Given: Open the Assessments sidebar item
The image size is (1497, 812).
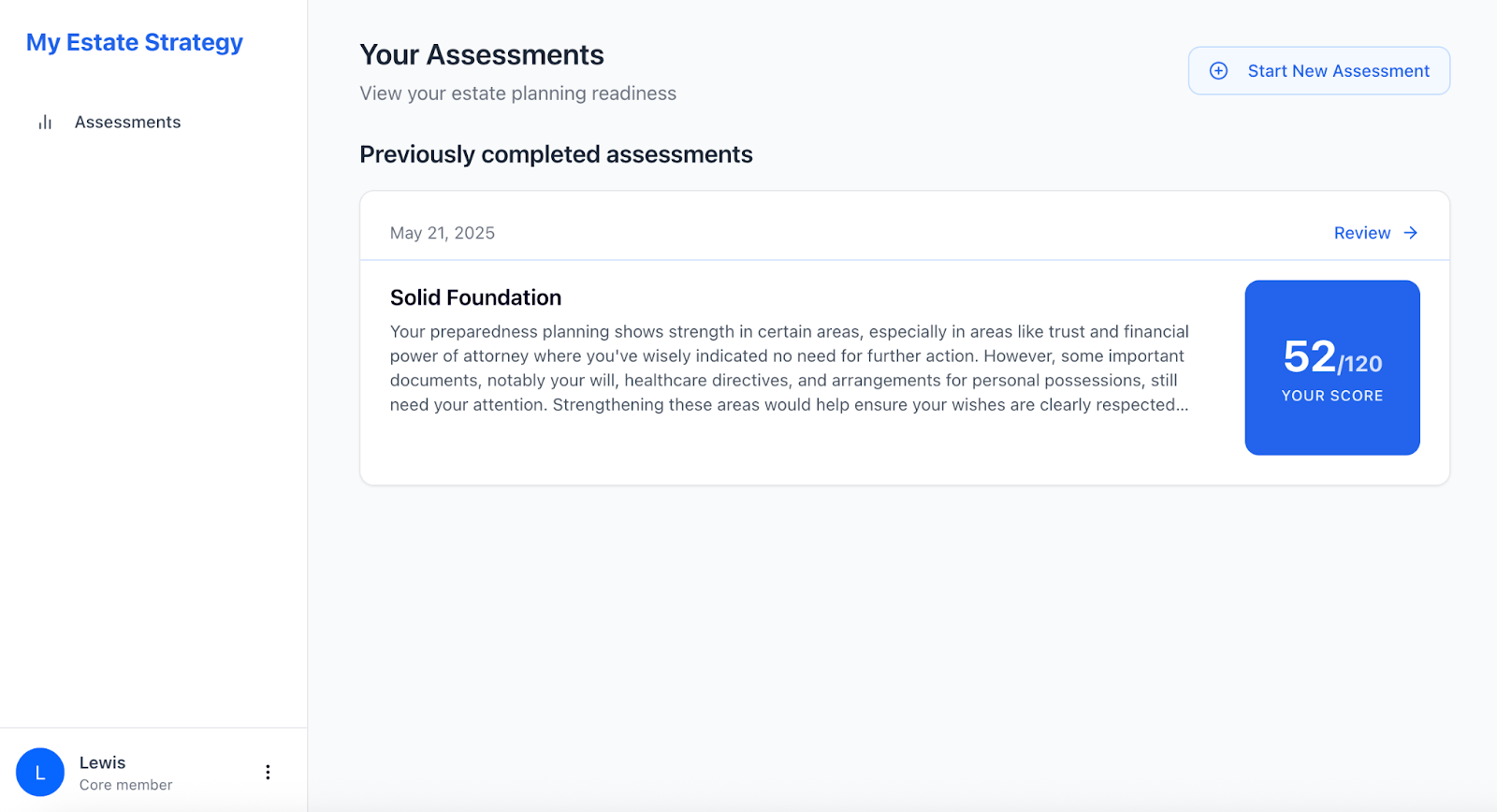Looking at the screenshot, I should pos(128,123).
